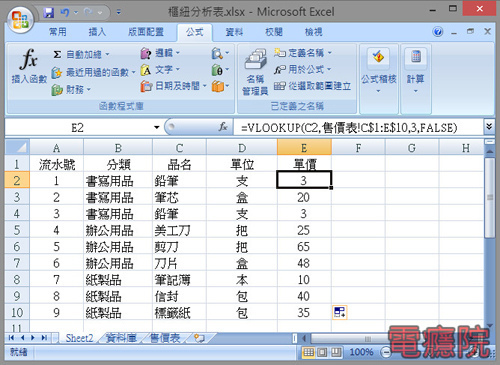Undo the last action
This screenshot has height=365, width=500.
(x=65, y=13)
